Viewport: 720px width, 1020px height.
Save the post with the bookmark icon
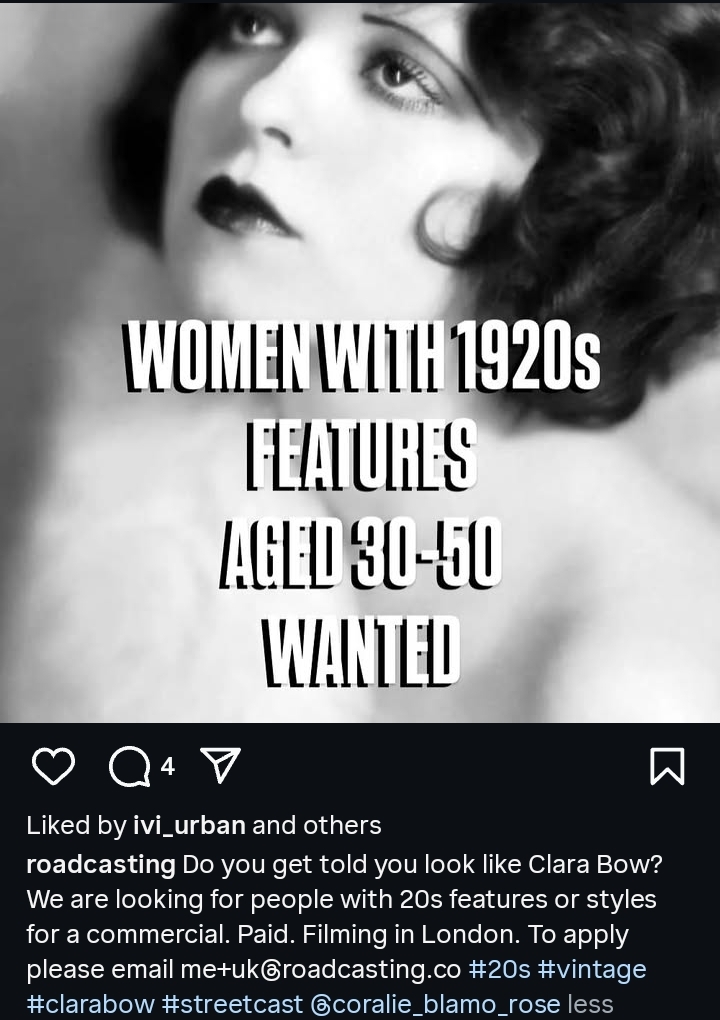[x=667, y=766]
